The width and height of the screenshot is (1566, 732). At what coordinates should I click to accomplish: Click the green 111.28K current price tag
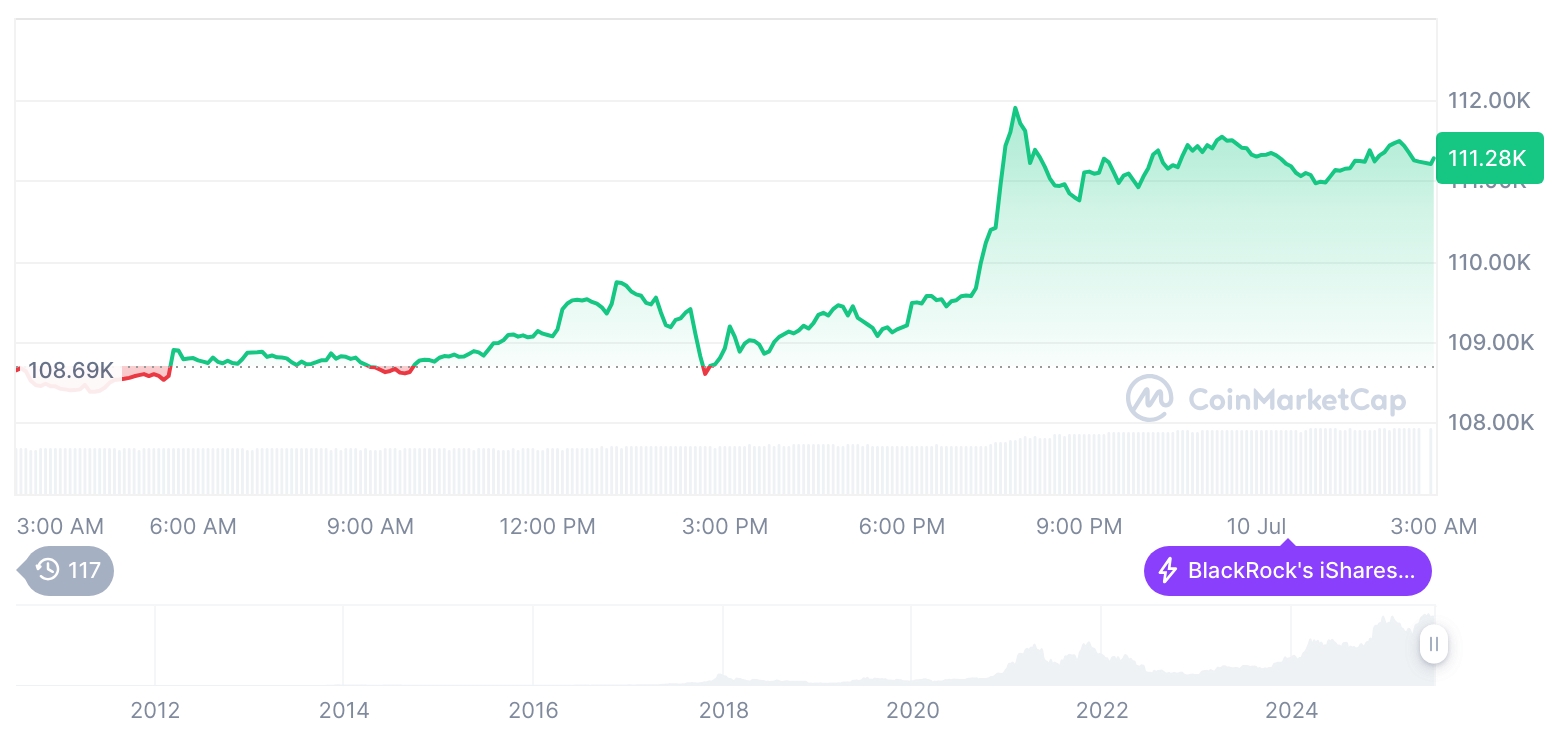(x=1488, y=158)
